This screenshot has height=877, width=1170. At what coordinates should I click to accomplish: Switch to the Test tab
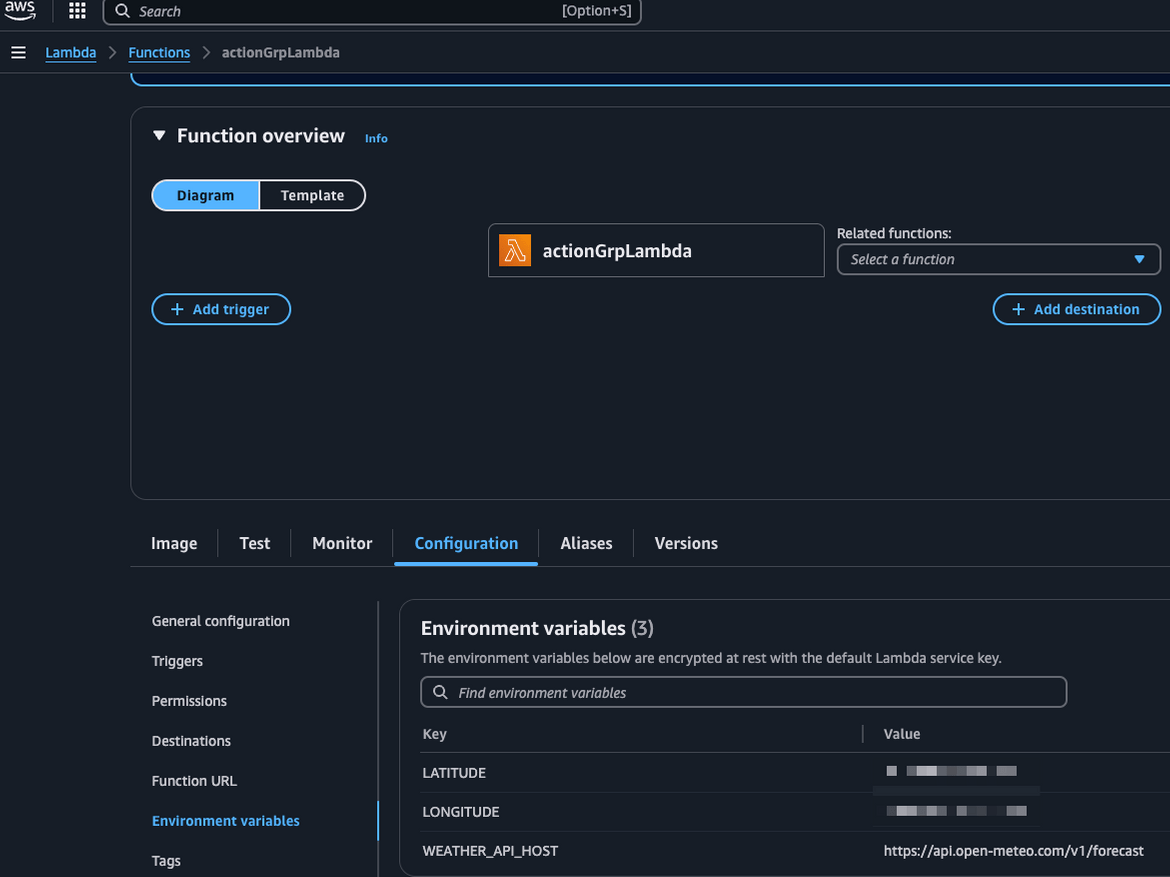click(x=254, y=543)
